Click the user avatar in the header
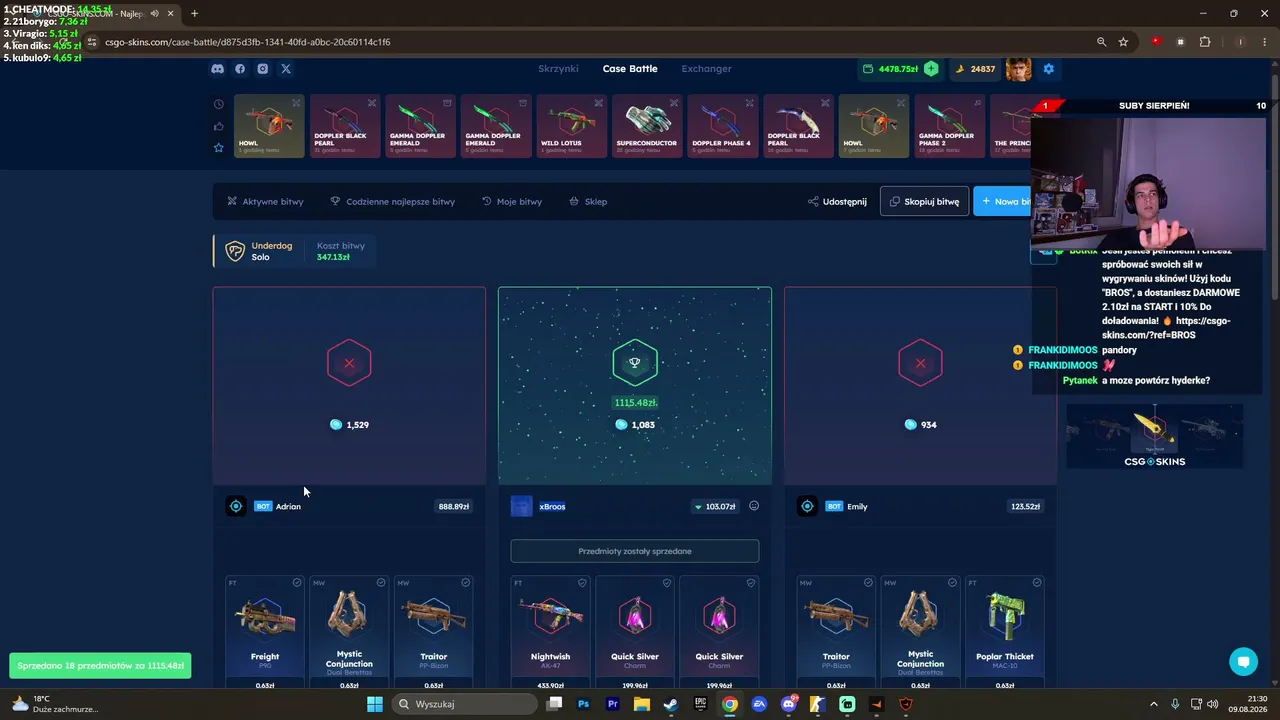This screenshot has width=1280, height=720. tap(1018, 69)
